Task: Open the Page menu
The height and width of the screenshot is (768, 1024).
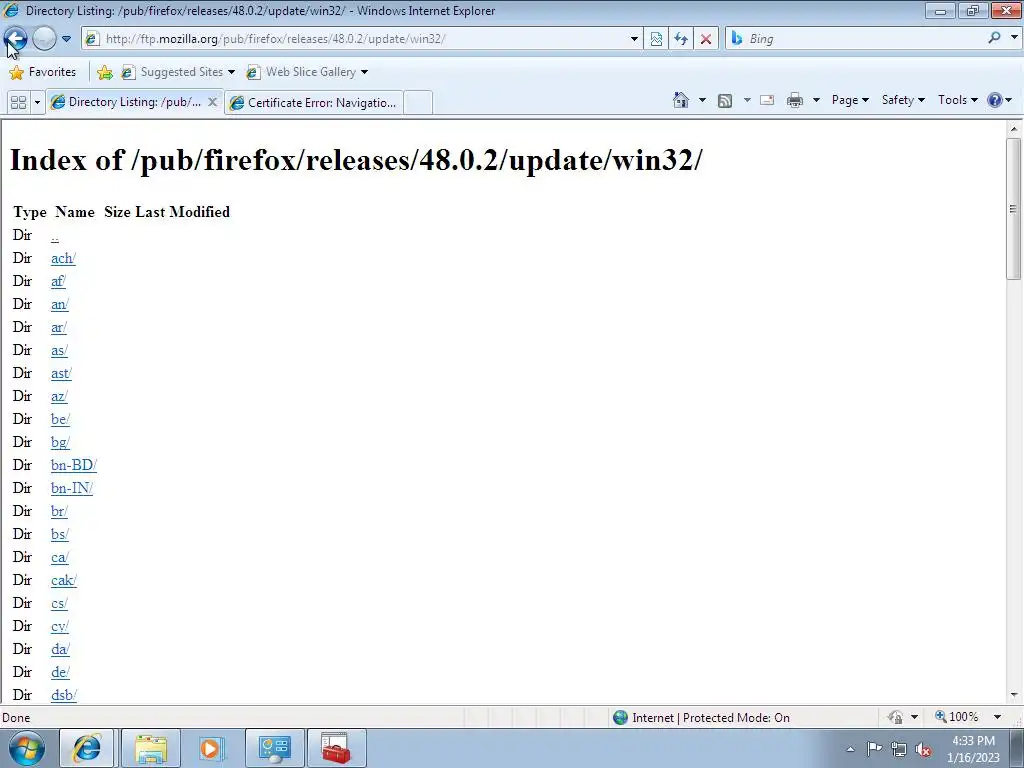Action: pos(850,100)
